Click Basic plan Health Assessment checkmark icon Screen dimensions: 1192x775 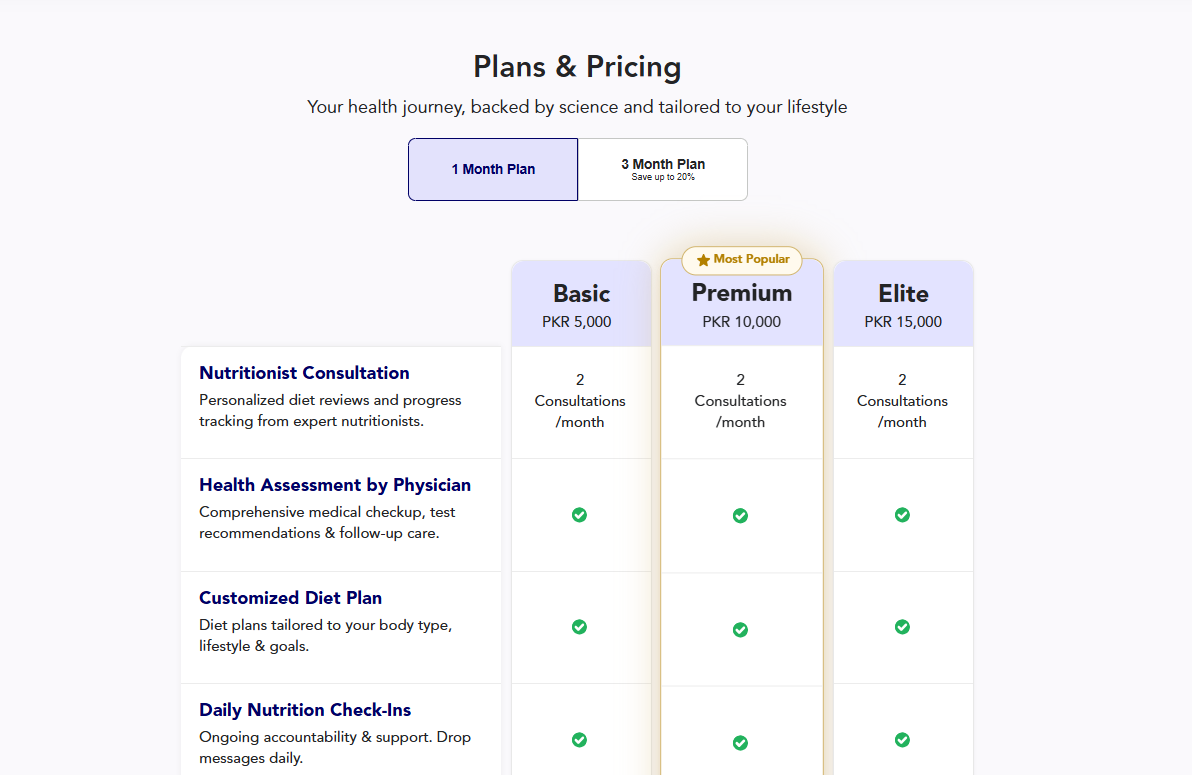(579, 515)
